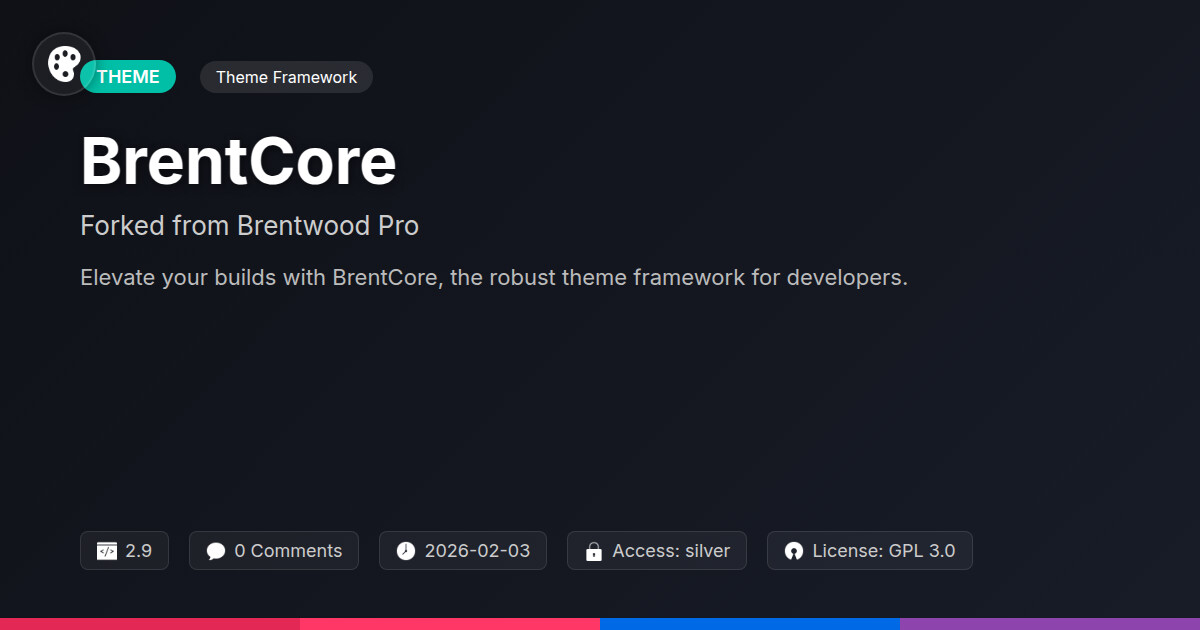Click the pink segment of bottom color bar

[450, 623]
